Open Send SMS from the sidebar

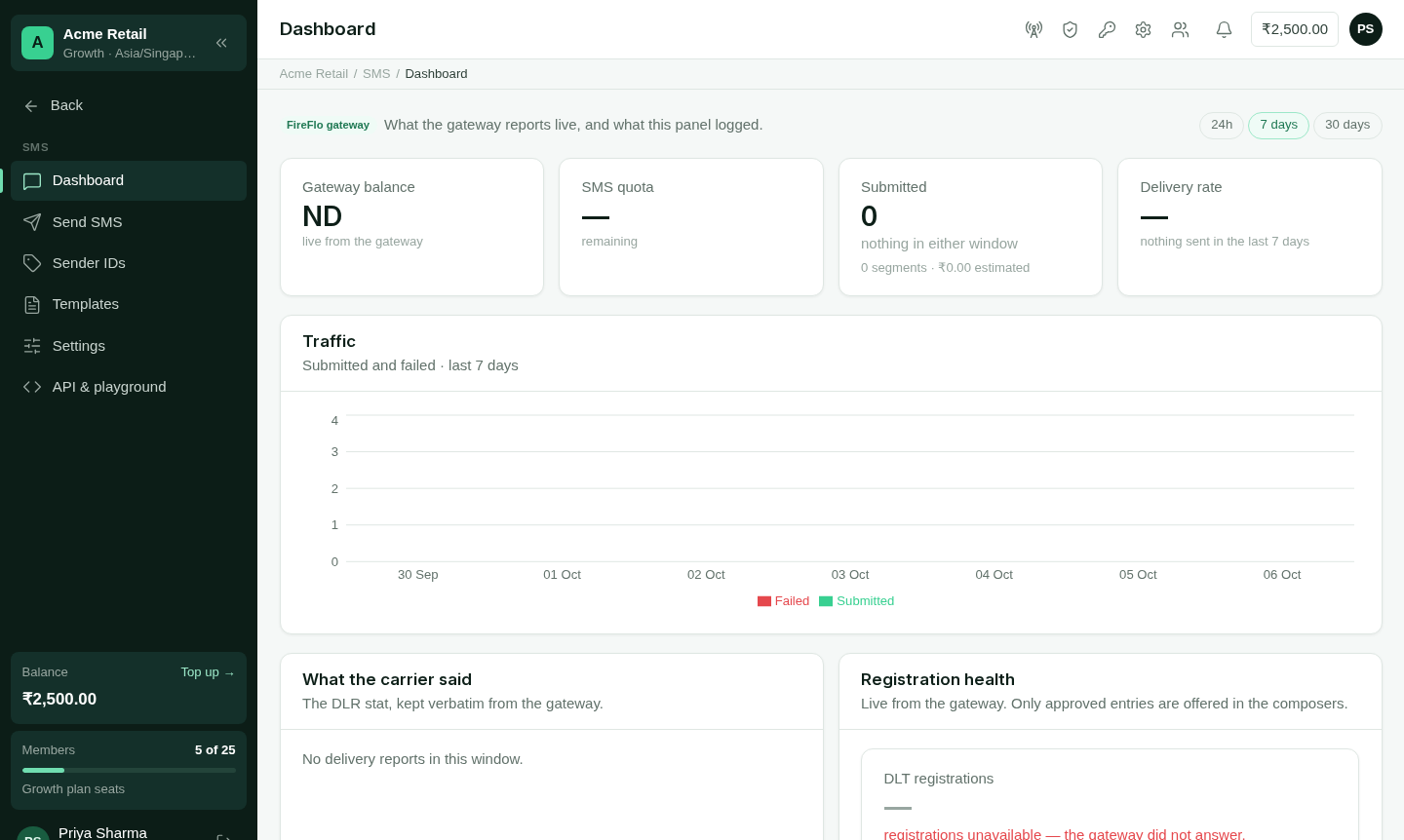(129, 222)
